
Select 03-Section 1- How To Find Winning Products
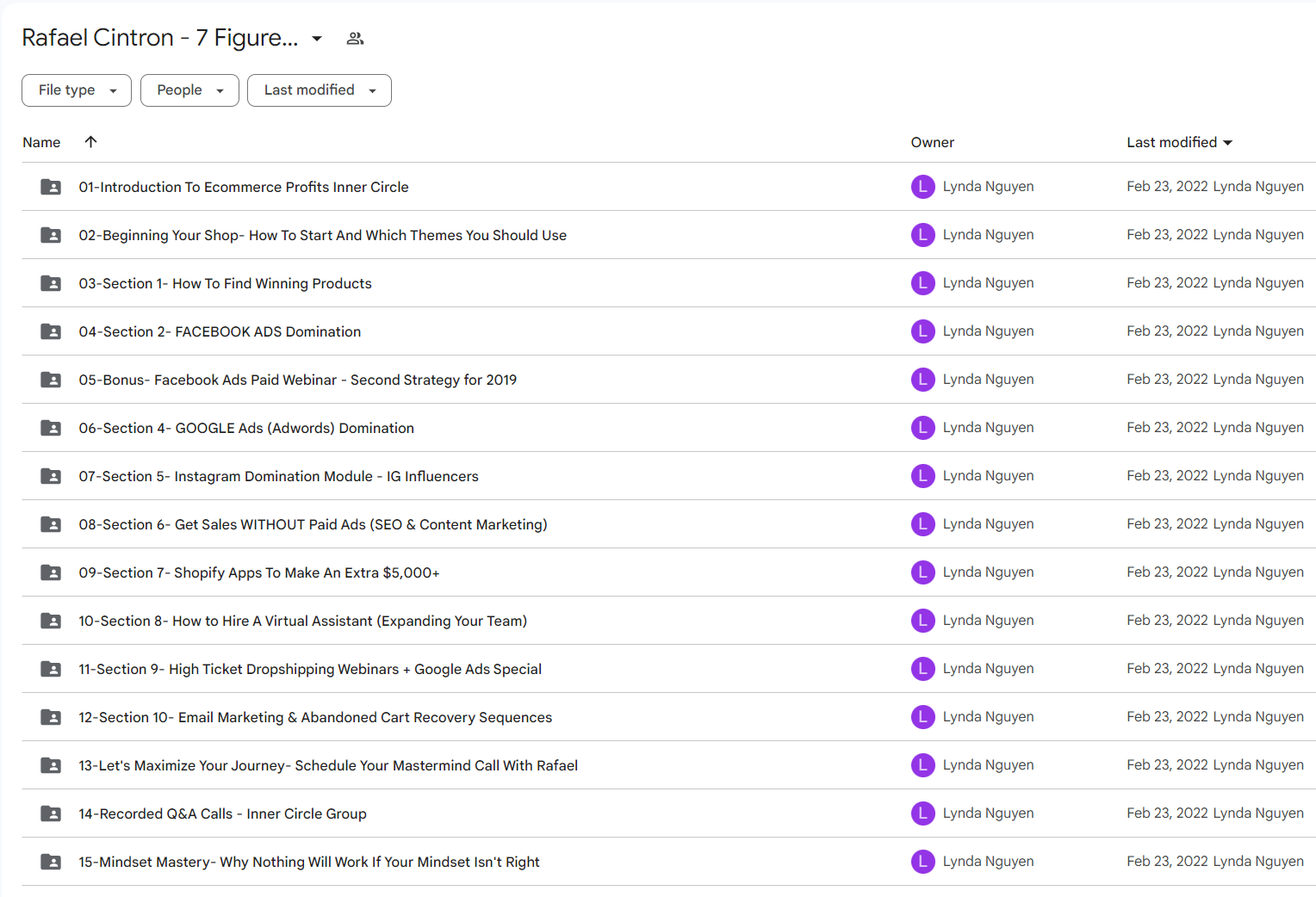point(226,283)
